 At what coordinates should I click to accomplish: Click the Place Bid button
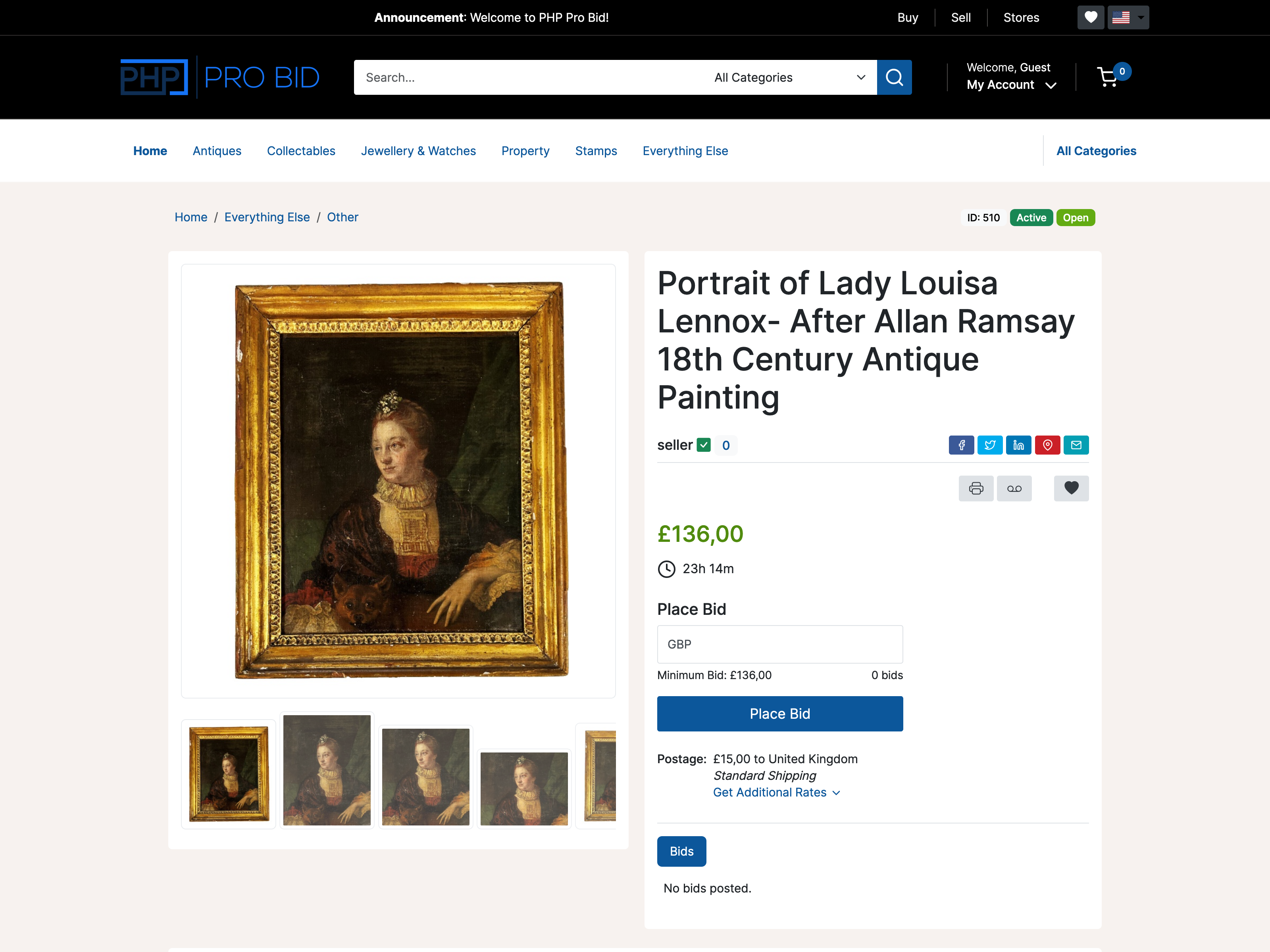[780, 713]
